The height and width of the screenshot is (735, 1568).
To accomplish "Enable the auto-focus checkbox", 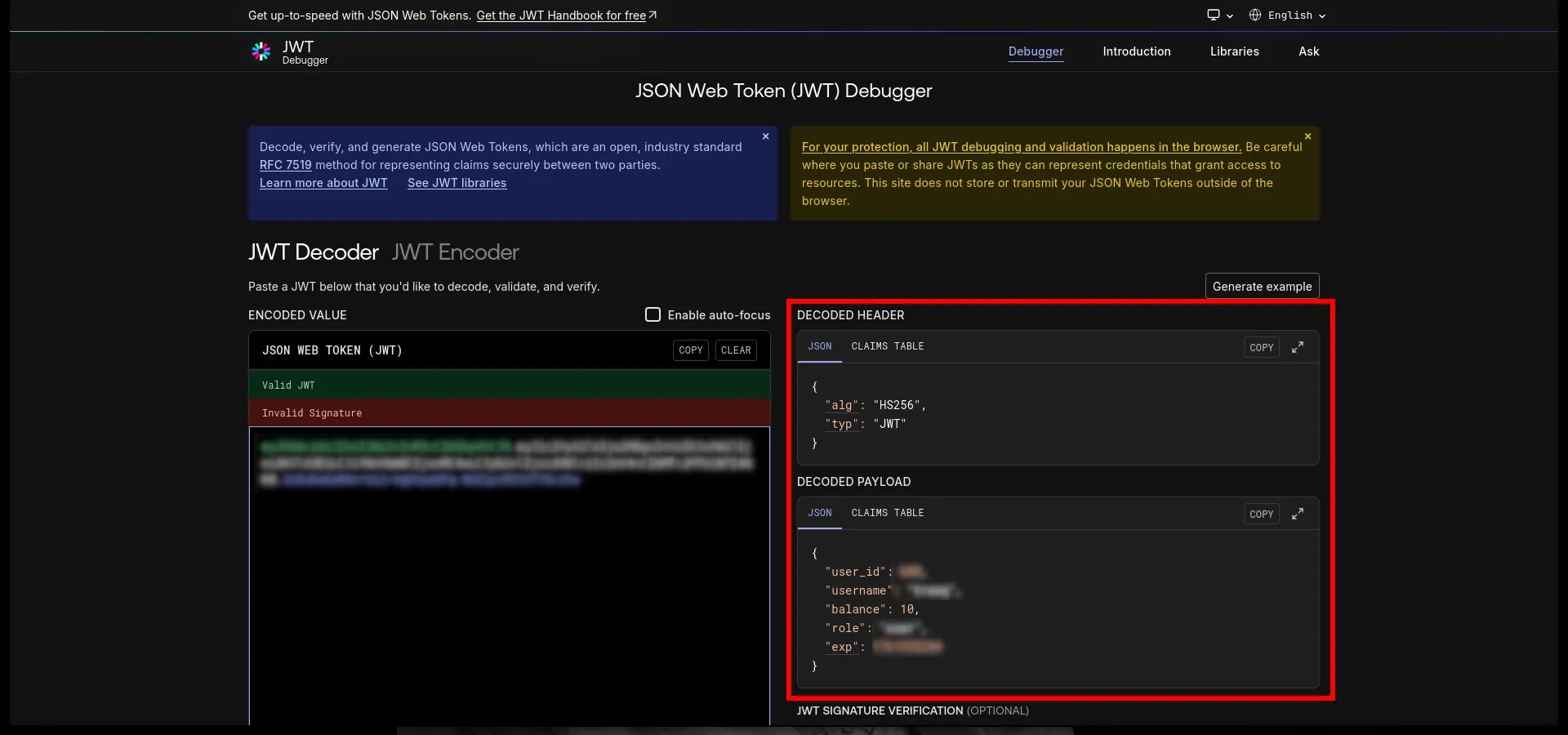I will pyautogui.click(x=653, y=314).
